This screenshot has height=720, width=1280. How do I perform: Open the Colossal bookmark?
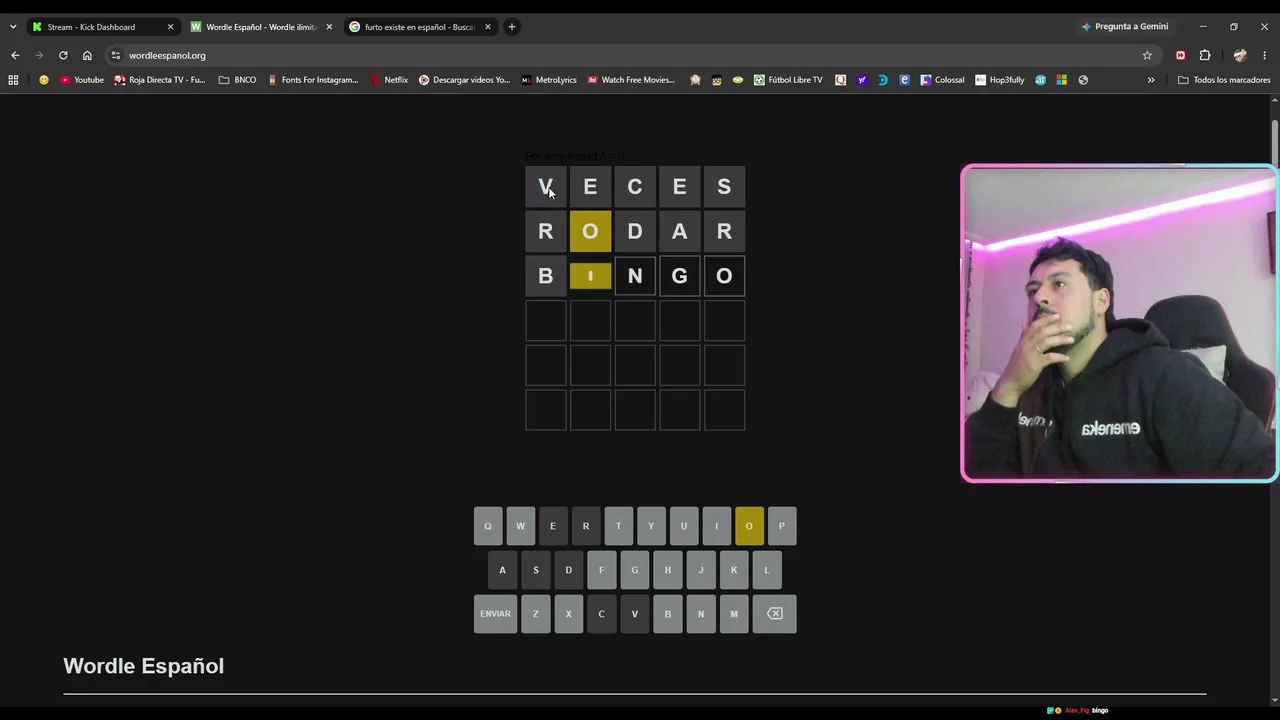[942, 80]
